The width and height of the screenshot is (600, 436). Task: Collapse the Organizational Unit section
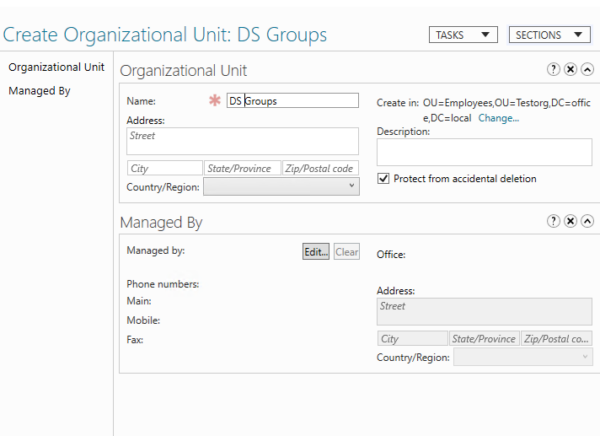click(x=587, y=70)
